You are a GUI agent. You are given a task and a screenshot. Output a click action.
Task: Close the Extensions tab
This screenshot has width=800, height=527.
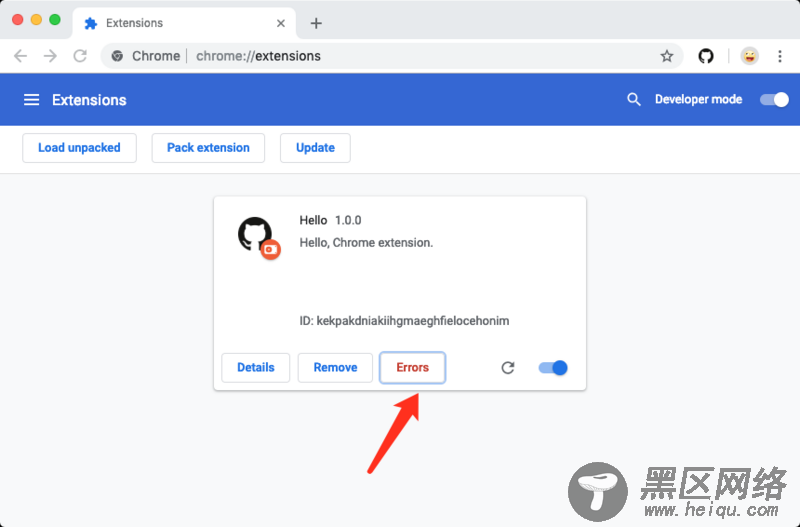click(x=281, y=23)
